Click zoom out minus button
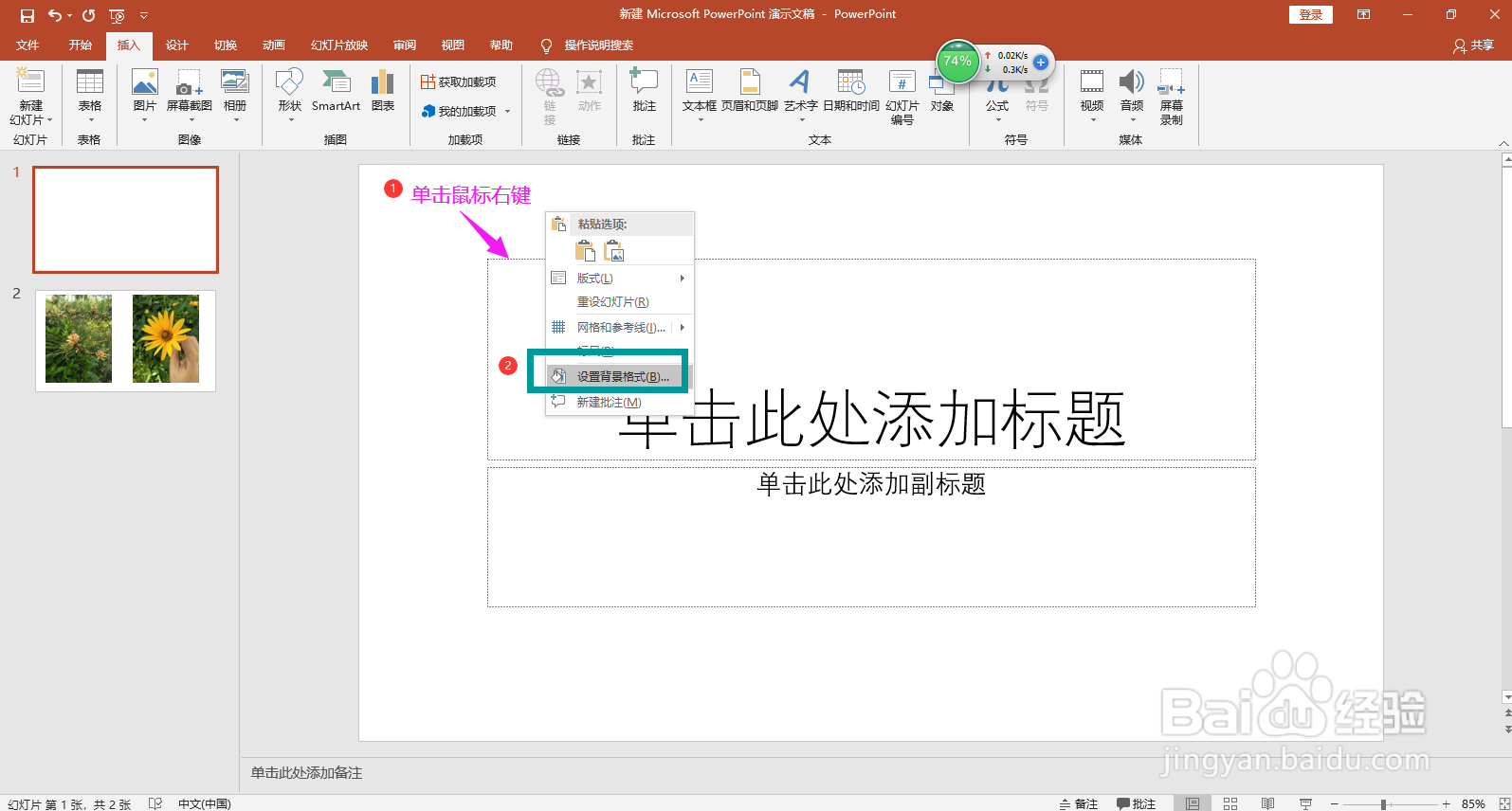 [x=1334, y=804]
